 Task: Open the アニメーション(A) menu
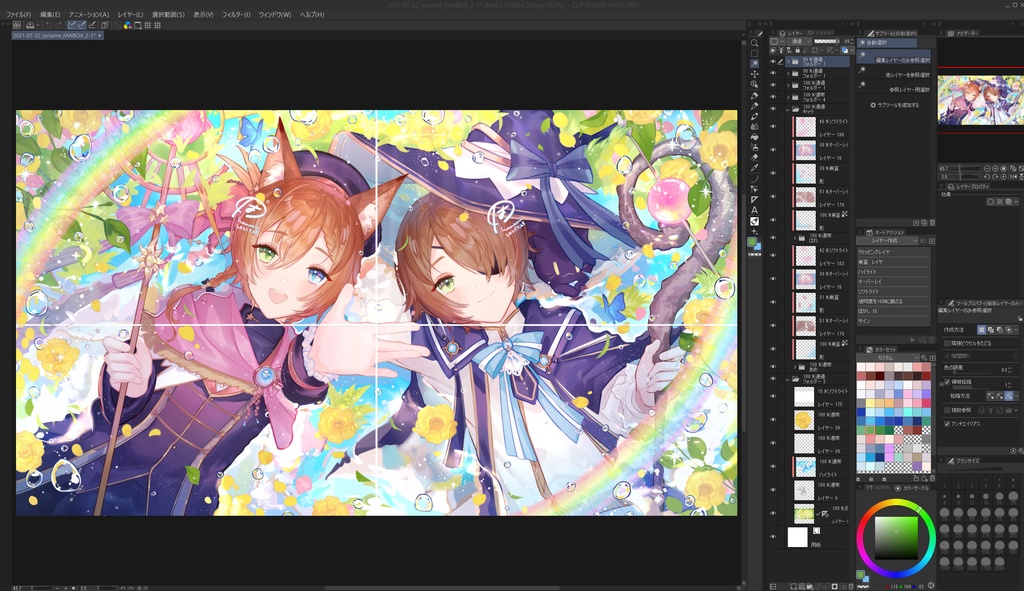point(89,14)
